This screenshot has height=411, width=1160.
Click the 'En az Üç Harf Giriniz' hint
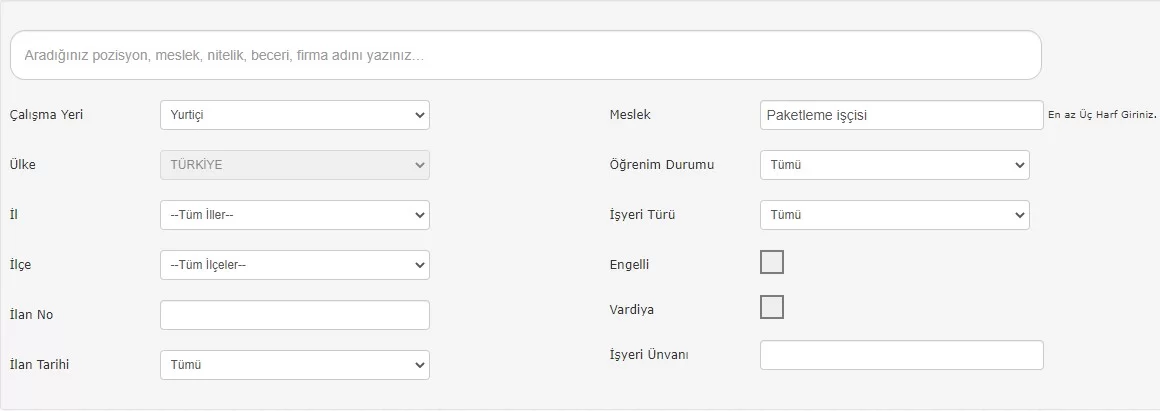[x=1102, y=116]
